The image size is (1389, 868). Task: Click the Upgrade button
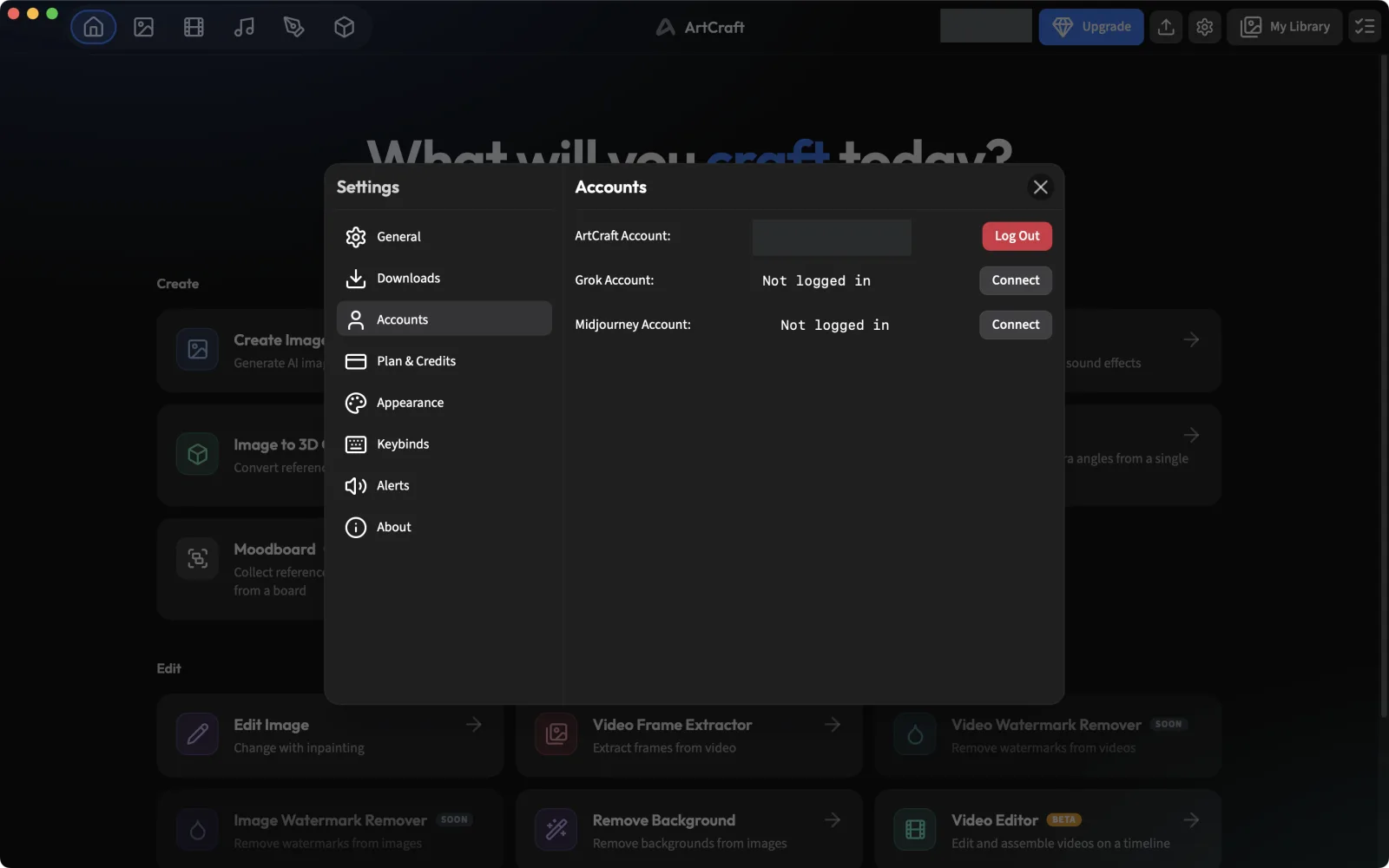1091,27
